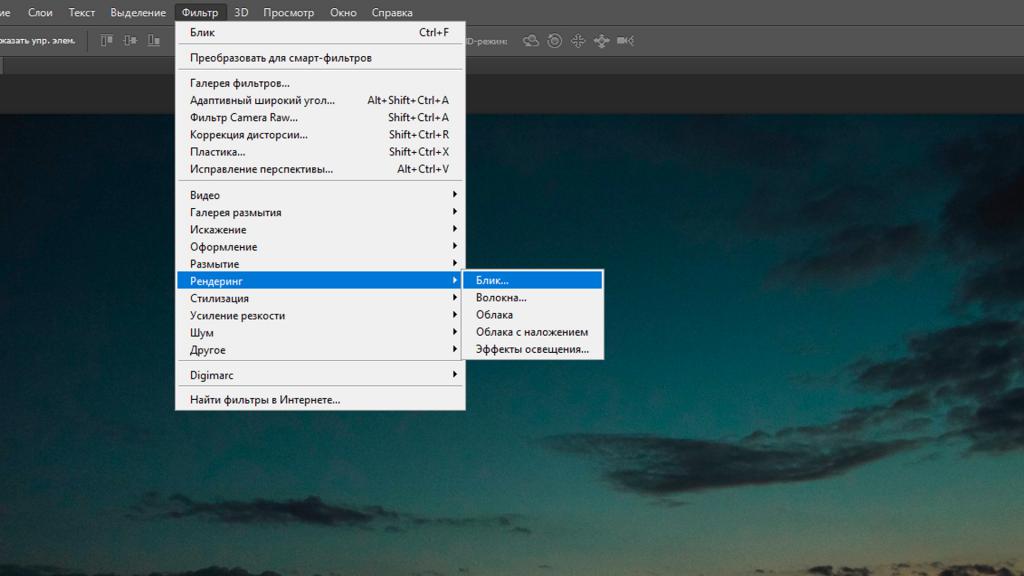Screen dimensions: 1024x576
Task: Choose Преобразовать для смарт-фильтров
Action: pos(320,57)
